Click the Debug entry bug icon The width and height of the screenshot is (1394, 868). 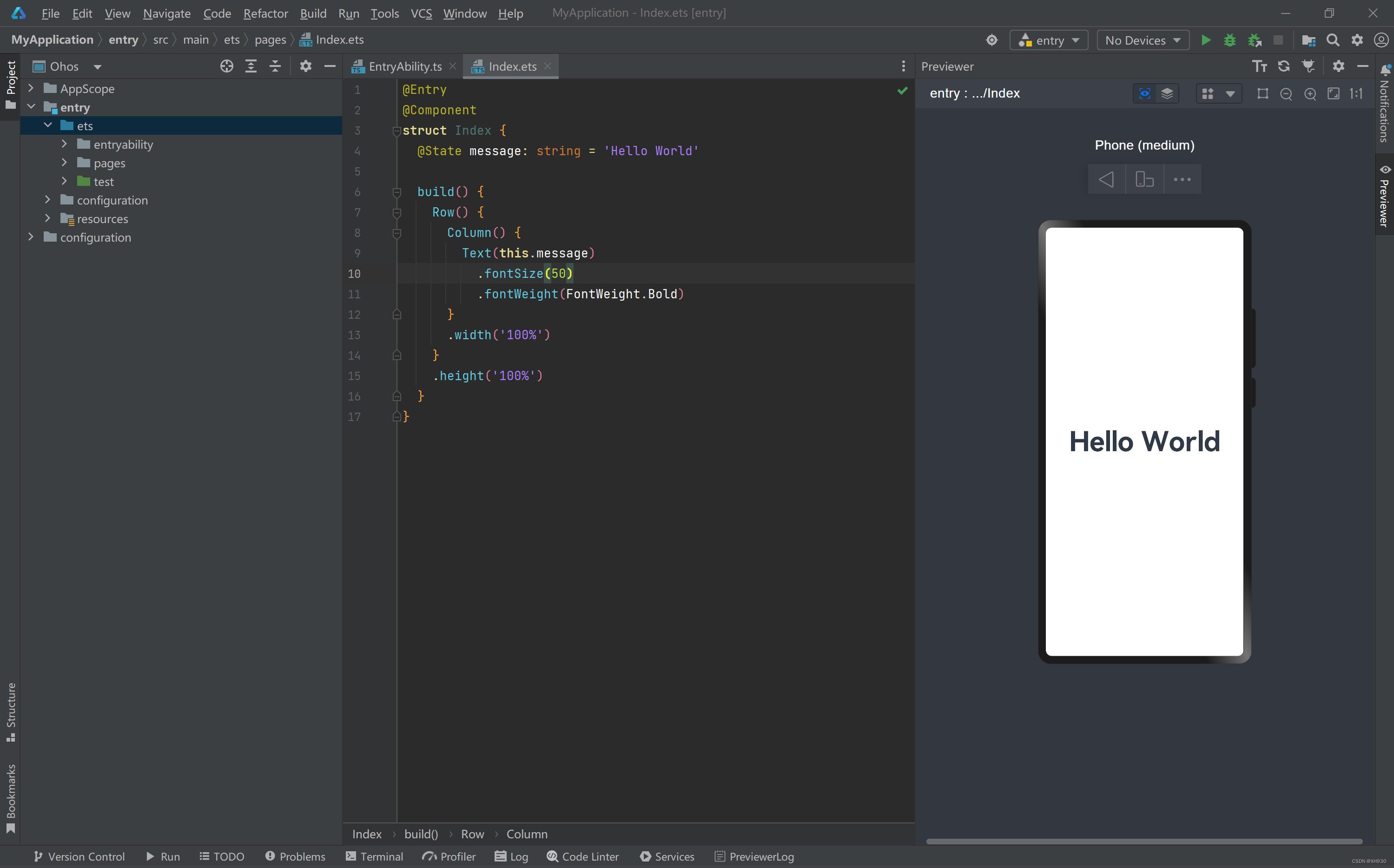[1230, 40]
